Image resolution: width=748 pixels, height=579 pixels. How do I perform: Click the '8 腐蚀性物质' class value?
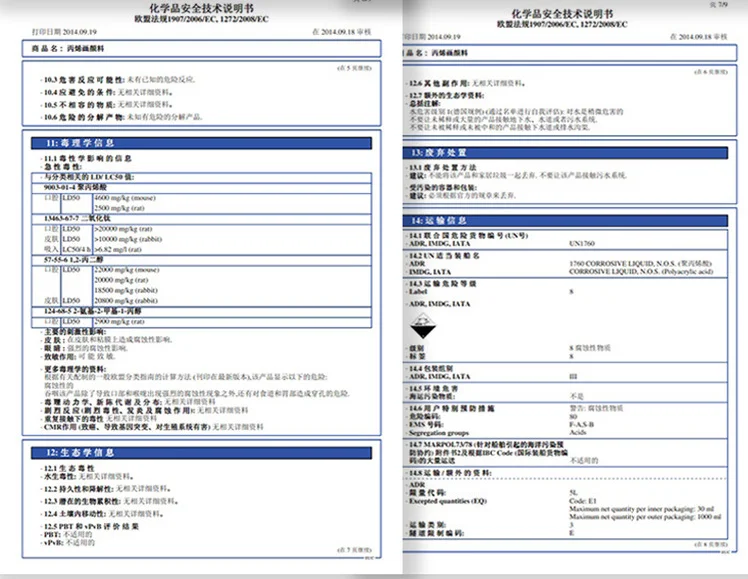coord(590,348)
